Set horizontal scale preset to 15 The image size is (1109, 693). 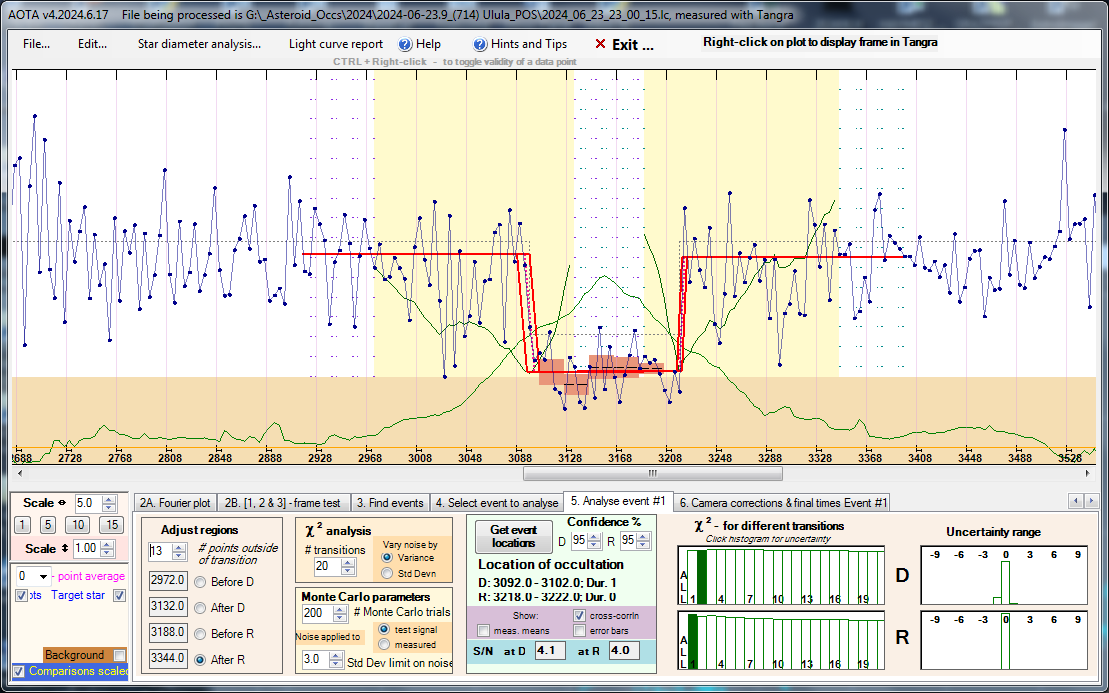pyautogui.click(x=111, y=525)
